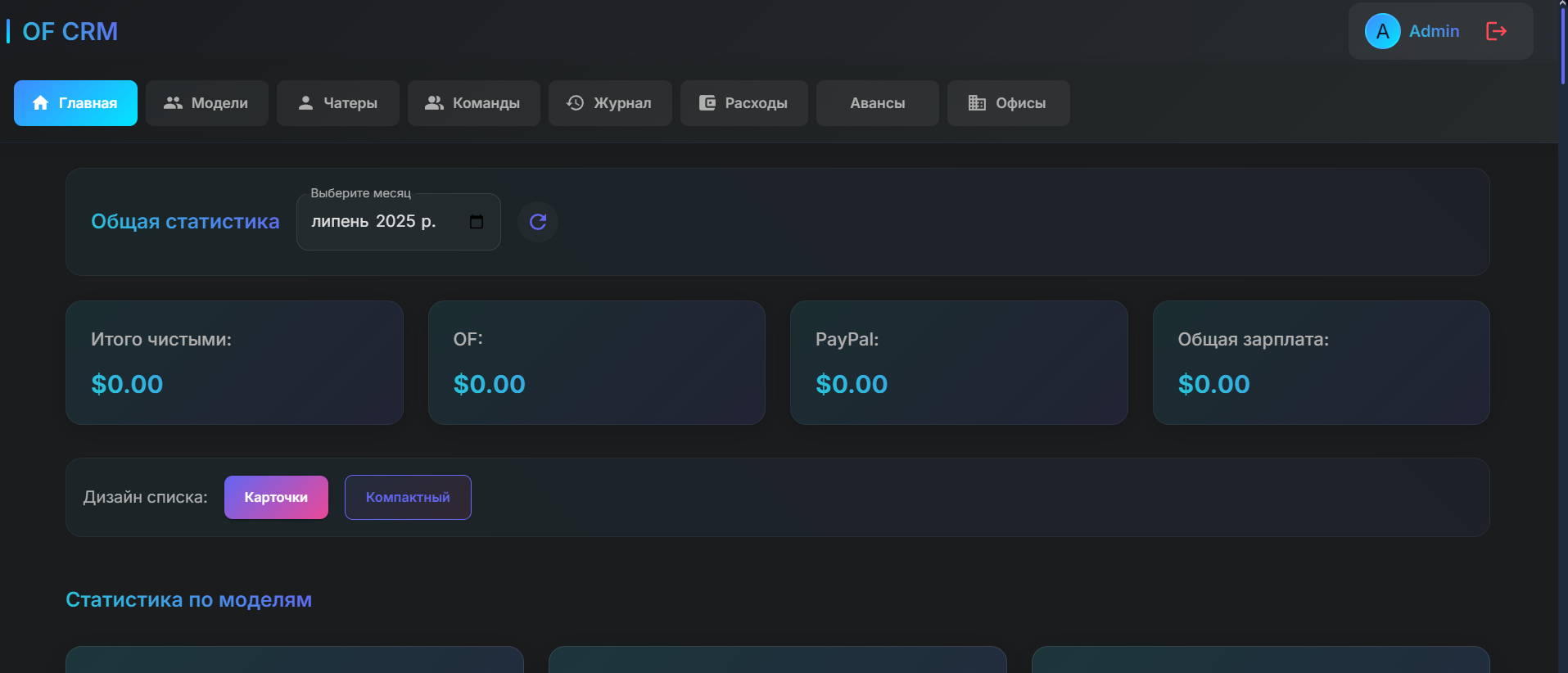The image size is (1568, 673).
Task: Click the Admin username label
Action: tap(1434, 31)
